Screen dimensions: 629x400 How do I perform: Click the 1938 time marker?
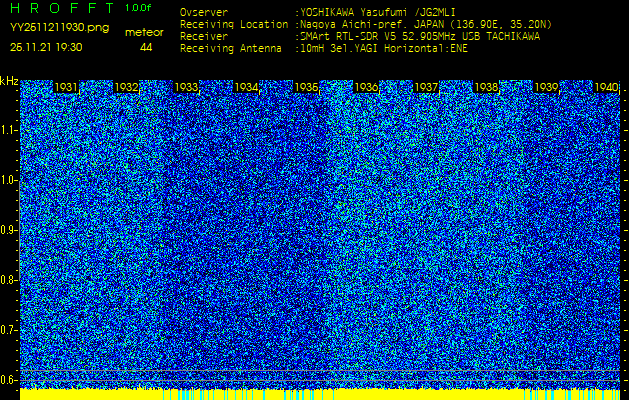pyautogui.click(x=486, y=87)
